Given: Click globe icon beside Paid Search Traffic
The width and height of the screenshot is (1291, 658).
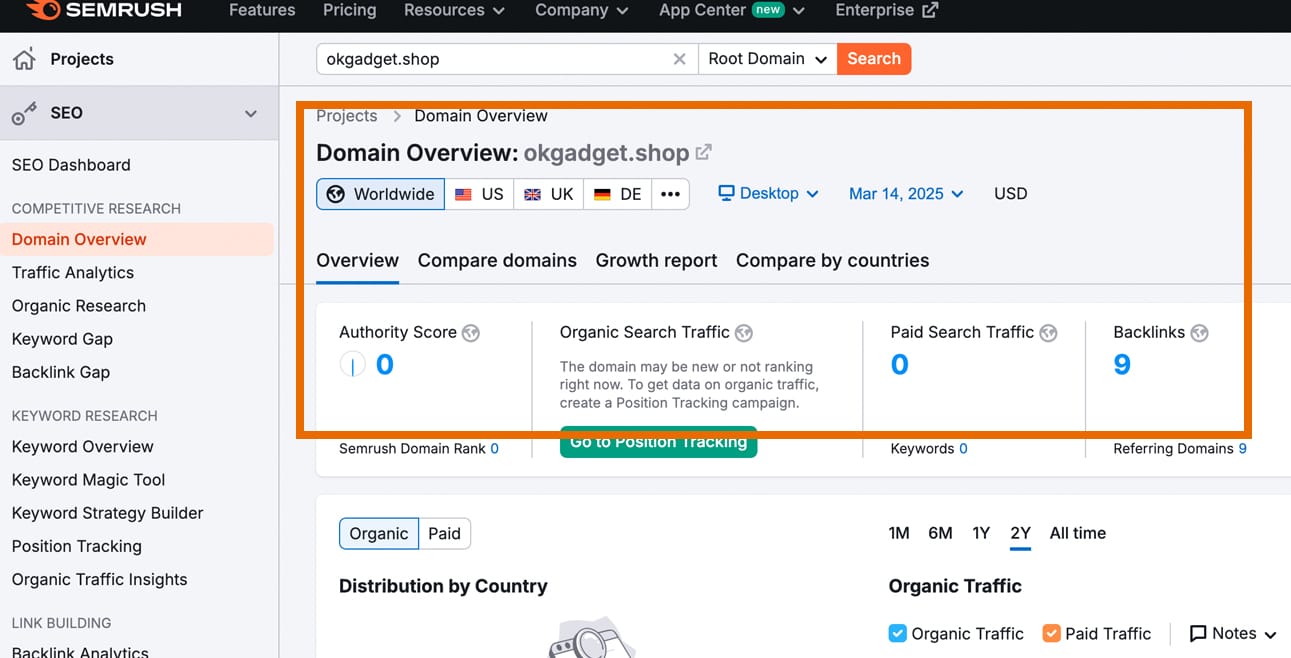Looking at the screenshot, I should click(x=1048, y=333).
